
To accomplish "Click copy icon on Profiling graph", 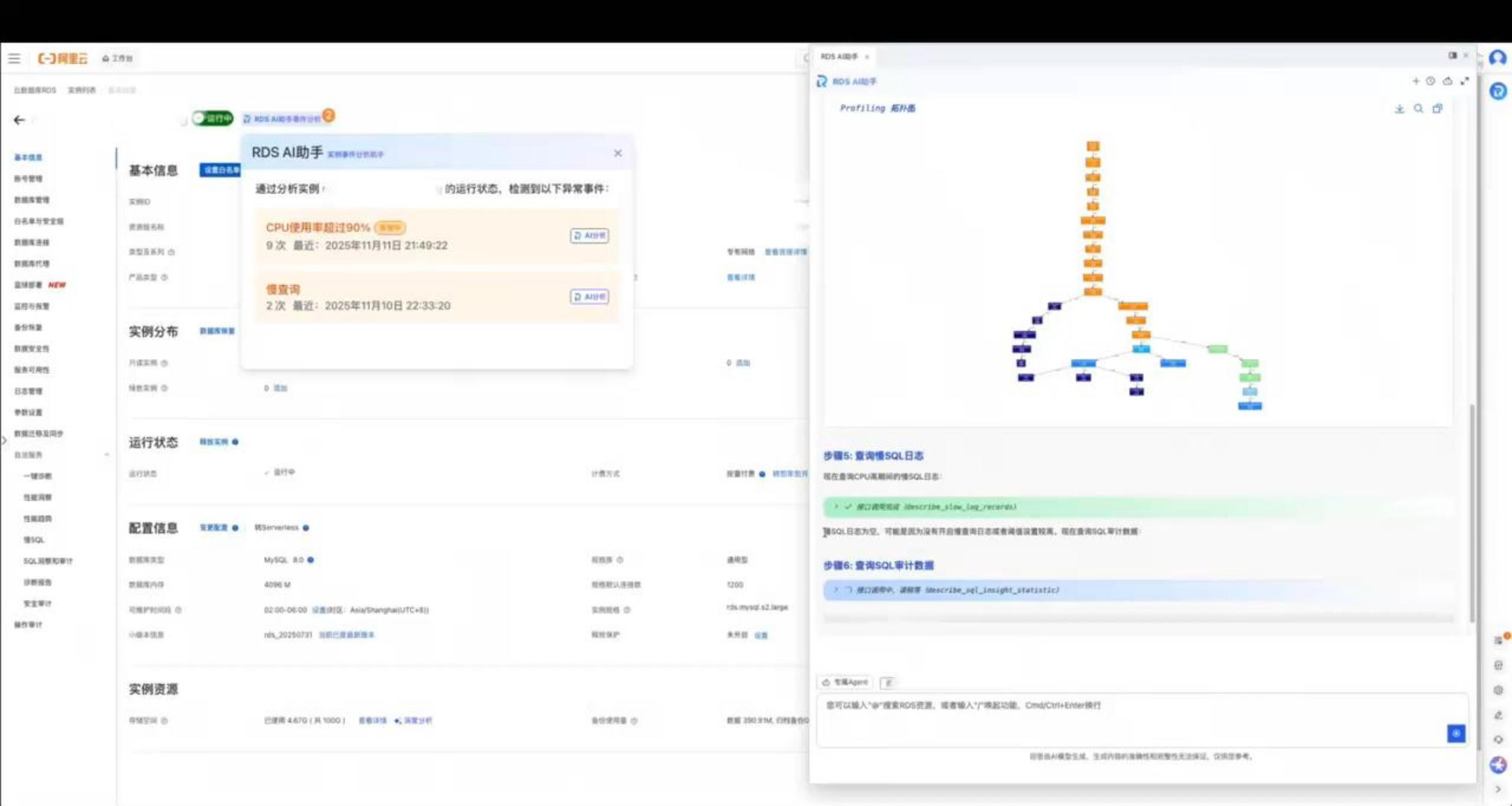I will point(1437,109).
